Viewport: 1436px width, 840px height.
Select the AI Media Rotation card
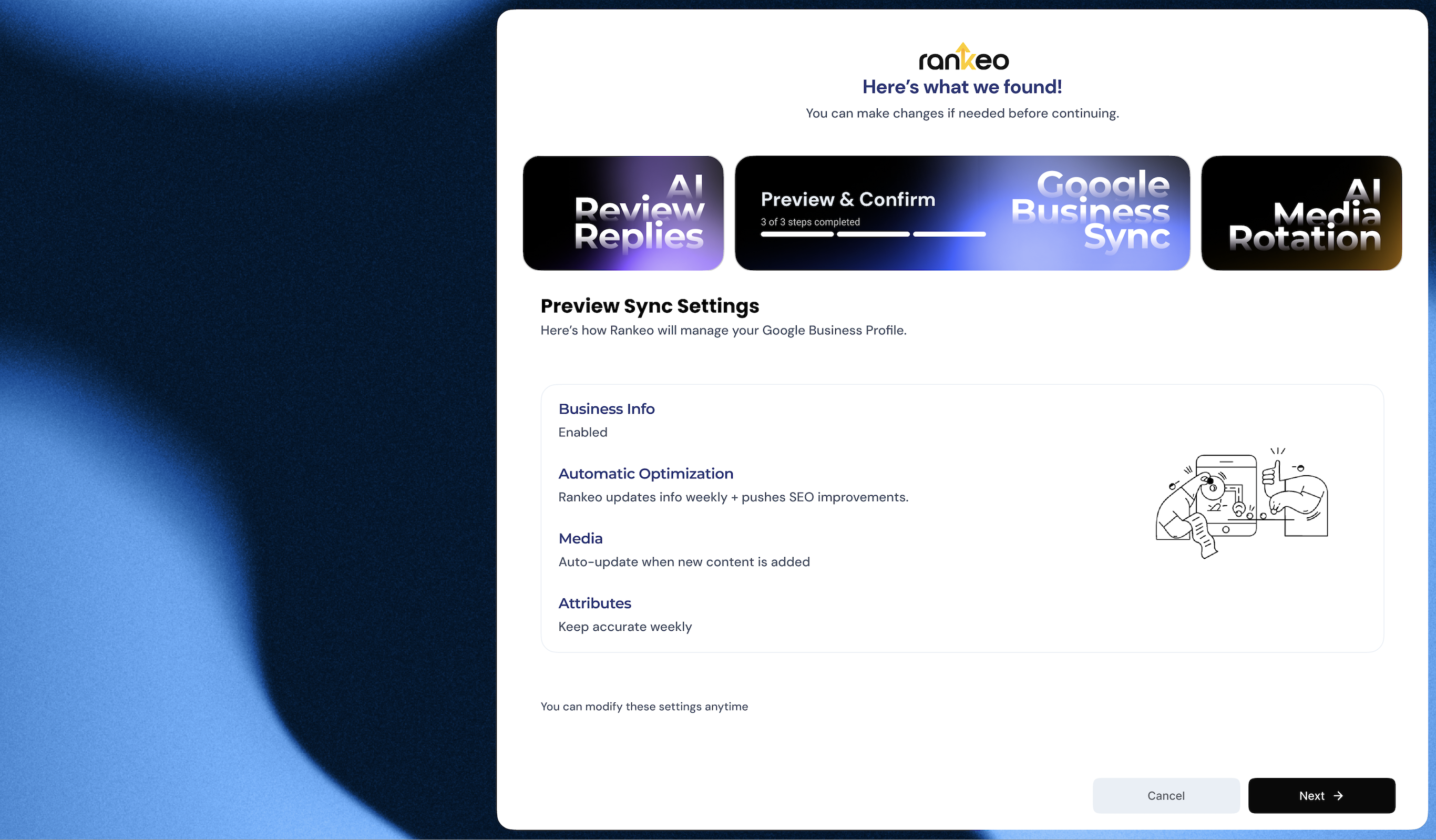tap(1301, 212)
